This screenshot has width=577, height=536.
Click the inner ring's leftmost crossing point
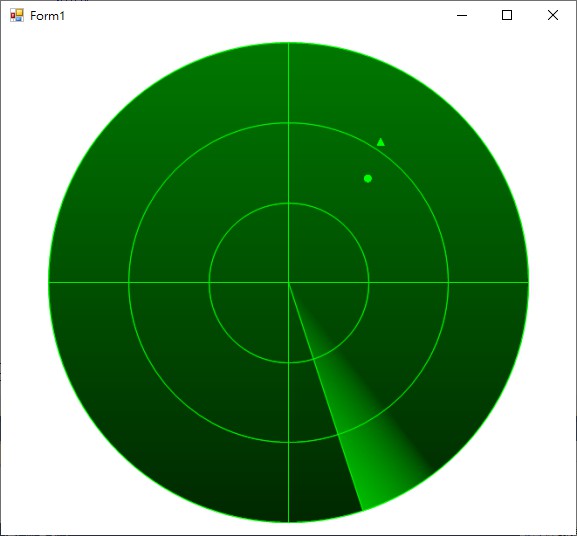point(209,283)
